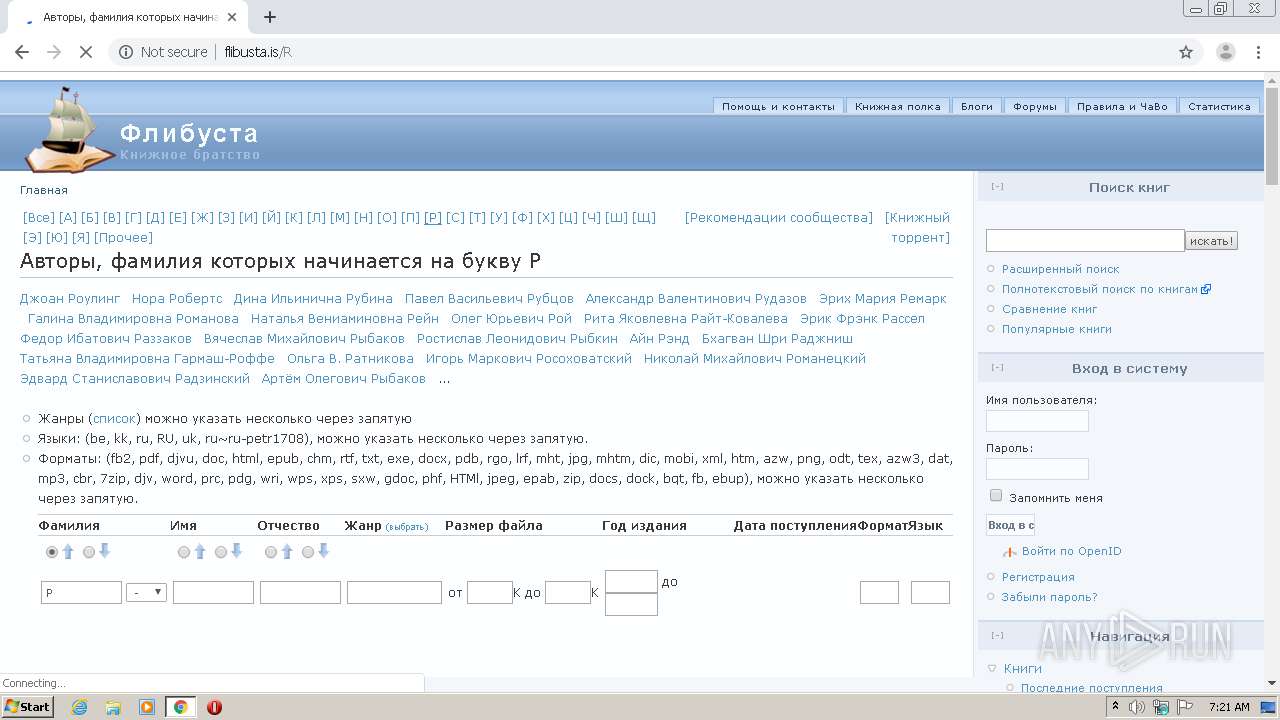Open media player from taskbar

coord(147,707)
